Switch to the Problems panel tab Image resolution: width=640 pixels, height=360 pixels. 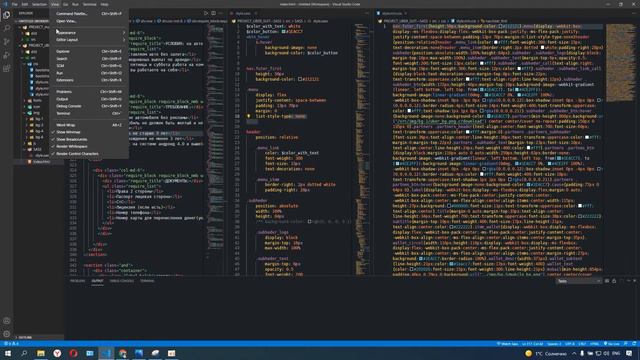click(x=78, y=281)
